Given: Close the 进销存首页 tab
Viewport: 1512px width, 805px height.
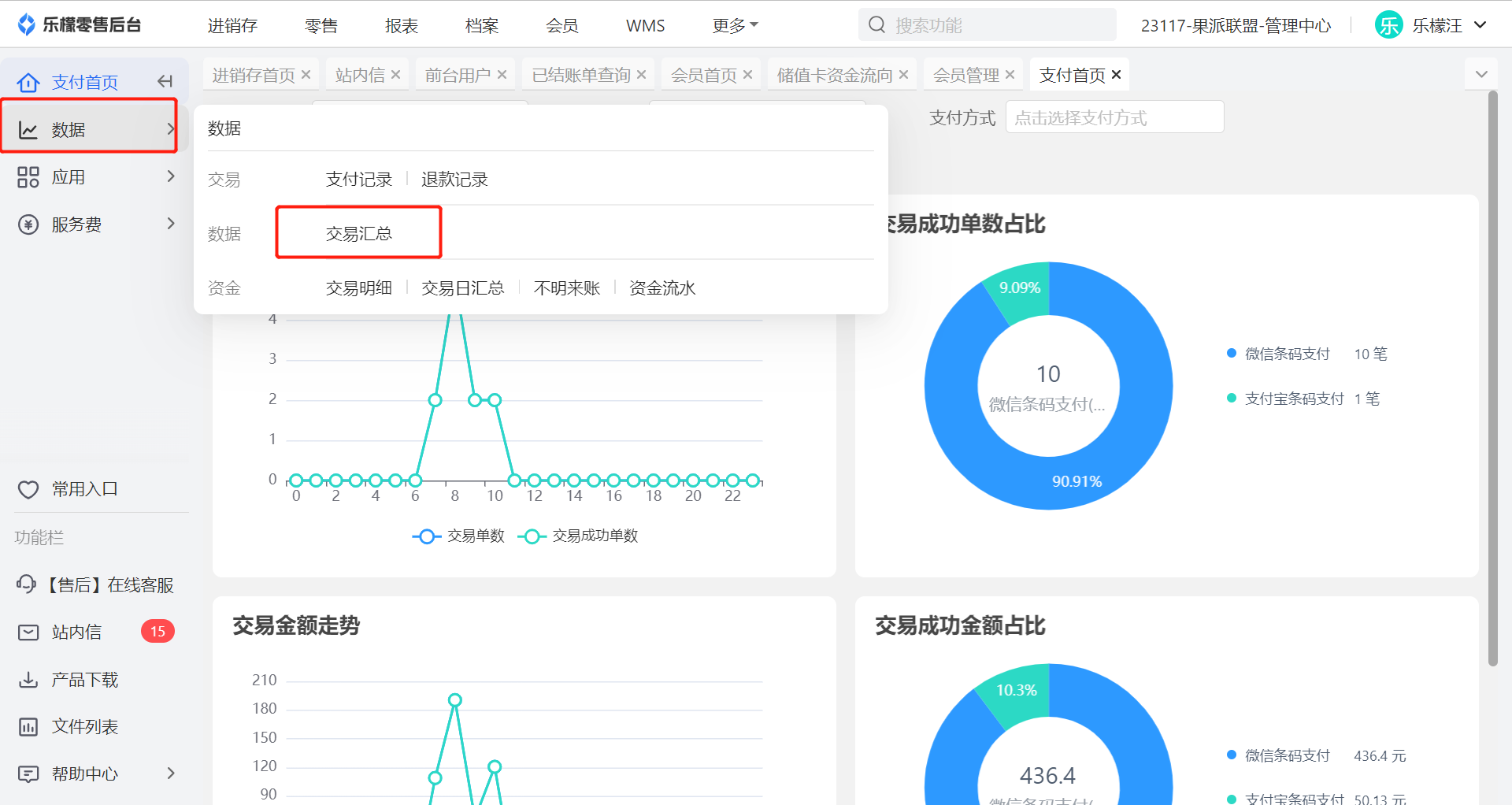Looking at the screenshot, I should click(x=306, y=74).
